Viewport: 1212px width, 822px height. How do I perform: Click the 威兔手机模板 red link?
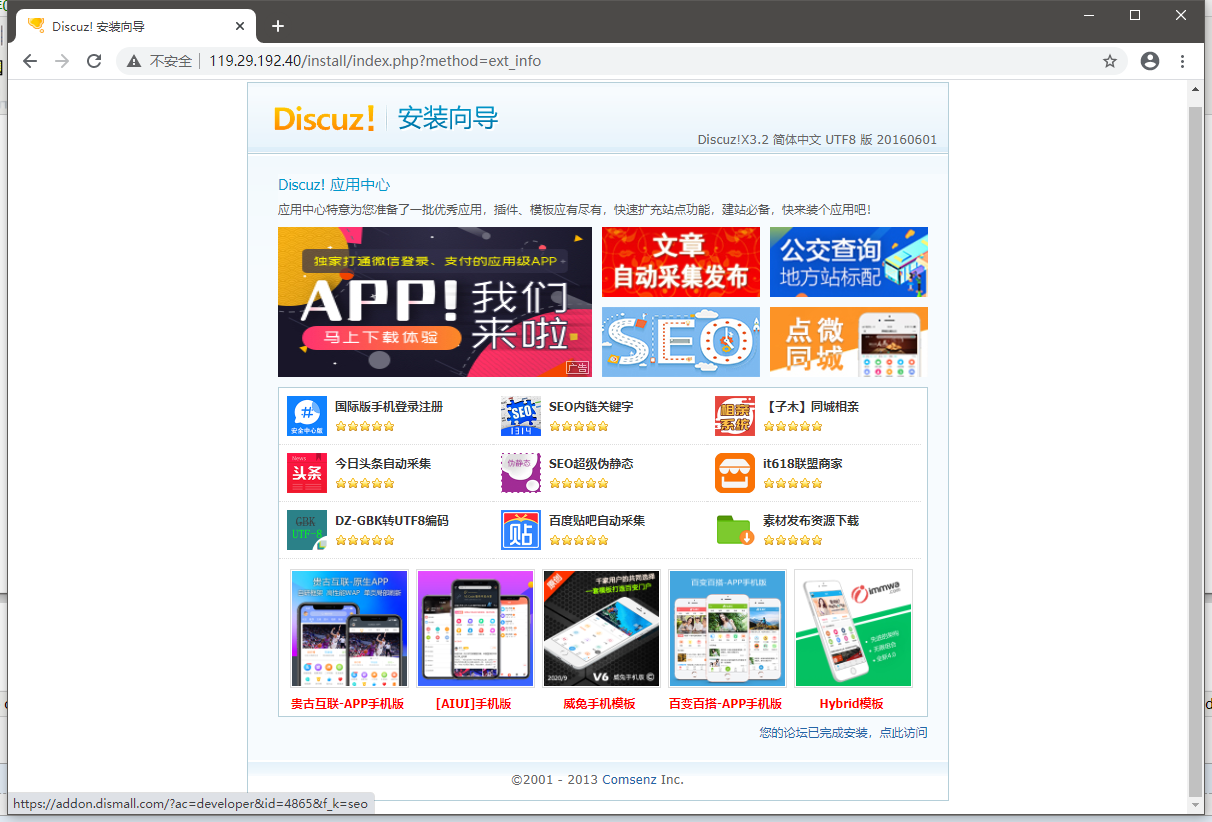[x=600, y=704]
